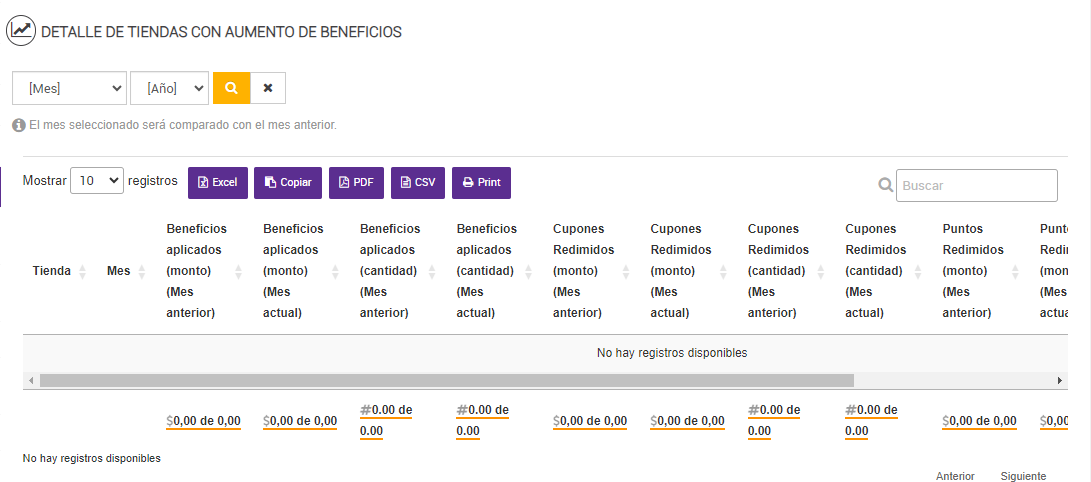Go to the Anterior page
This screenshot has width=1091, height=482.
(955, 476)
